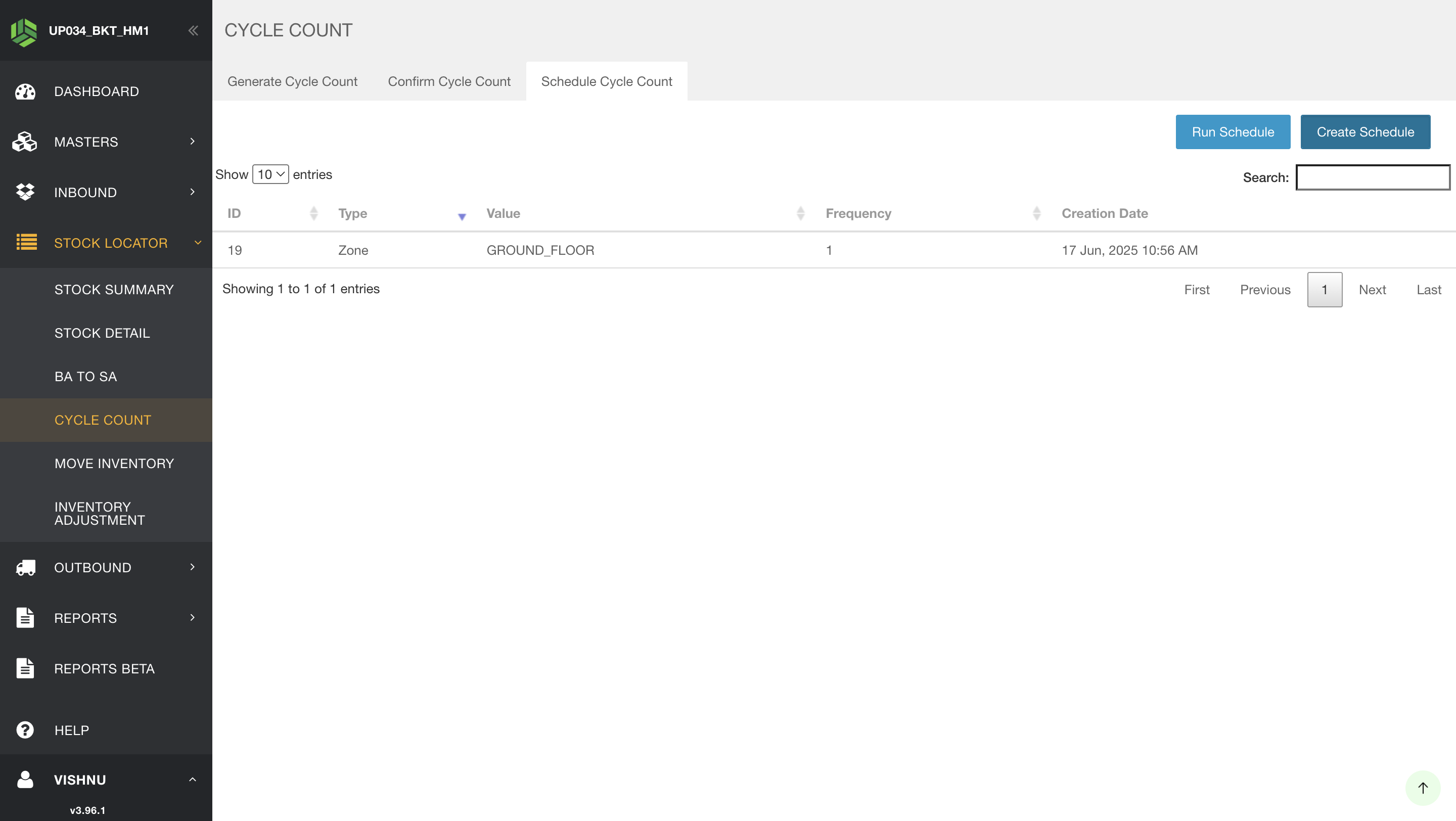Screen dimensions: 1456x821
Task: Click the Inbound dropbox-style icon
Action: [25, 192]
